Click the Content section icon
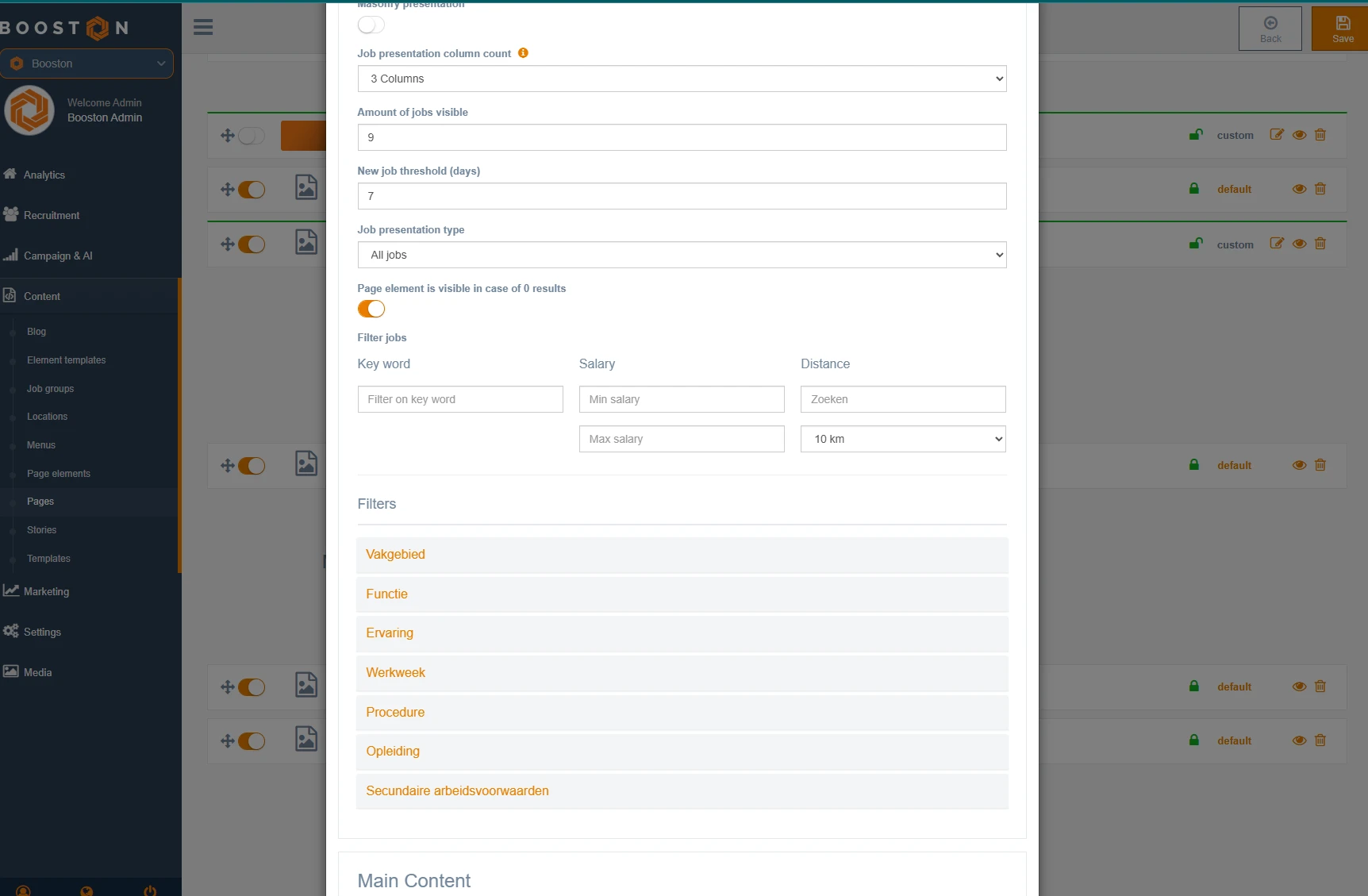The image size is (1368, 896). coord(10,295)
